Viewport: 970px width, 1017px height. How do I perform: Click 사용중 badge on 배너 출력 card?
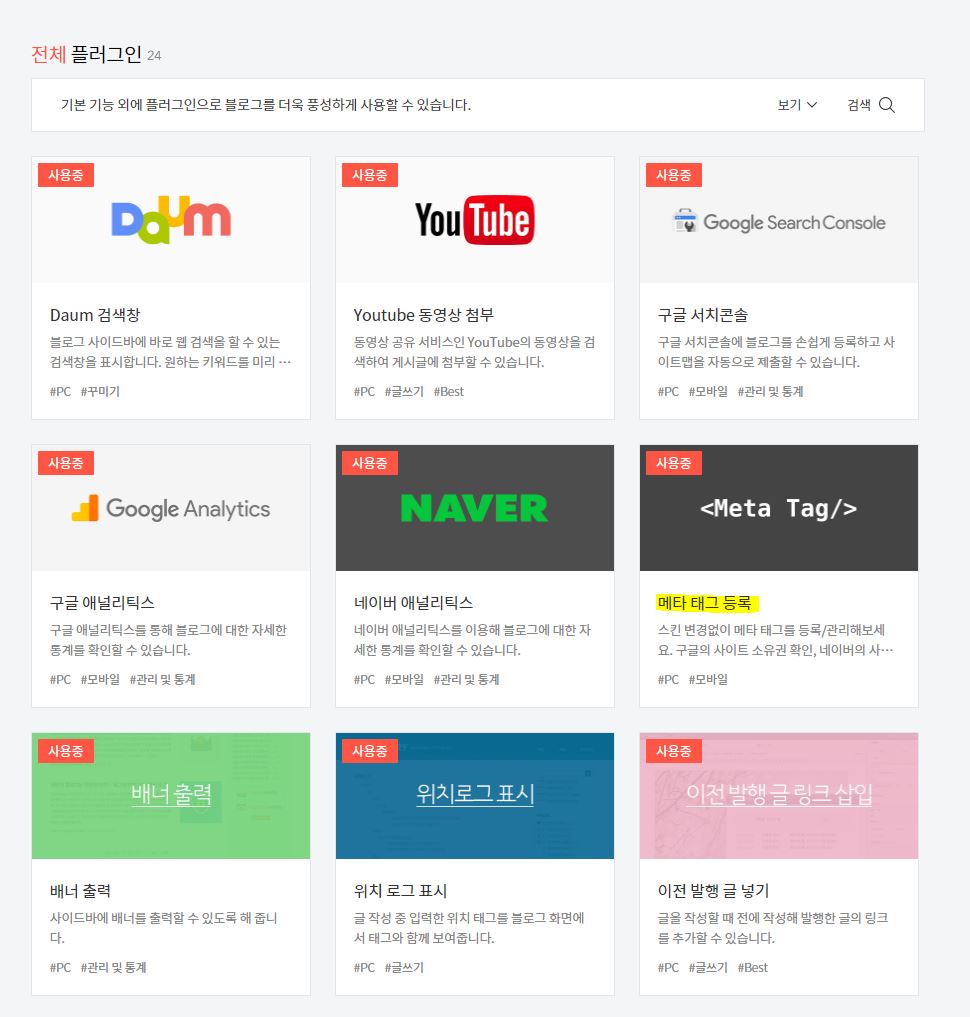click(x=66, y=751)
